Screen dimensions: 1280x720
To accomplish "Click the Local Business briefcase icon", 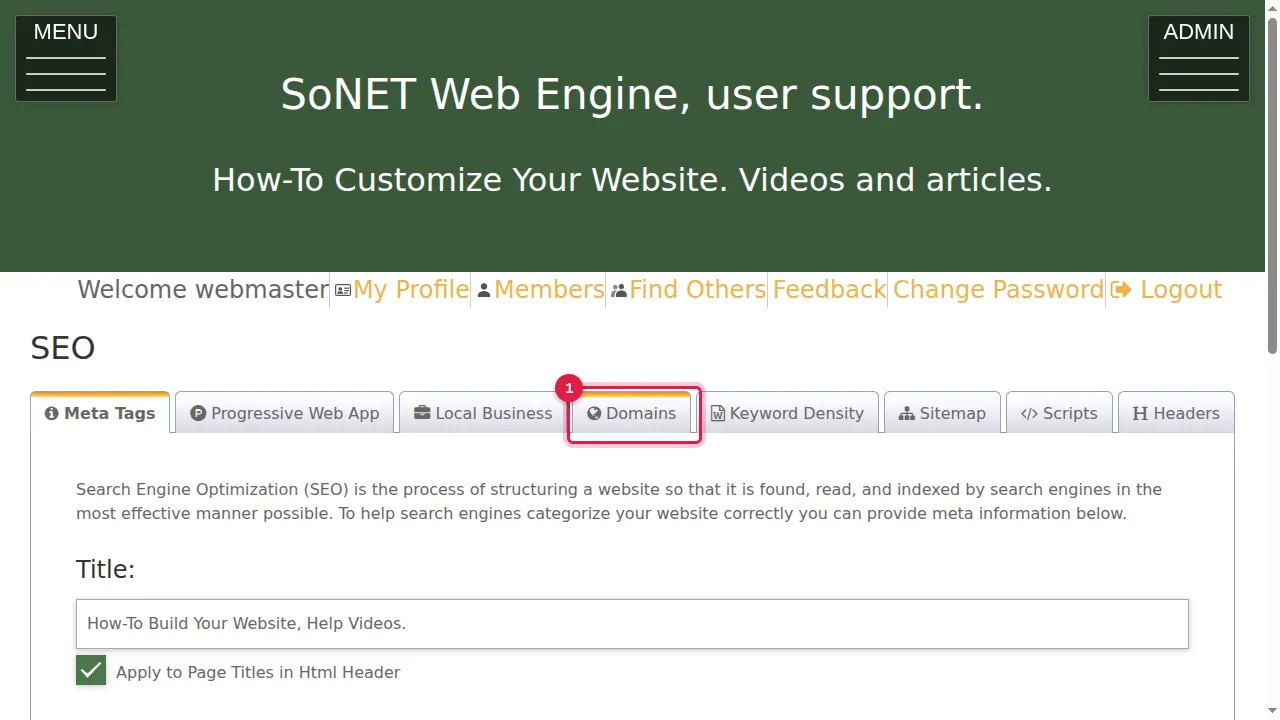I will coord(422,413).
